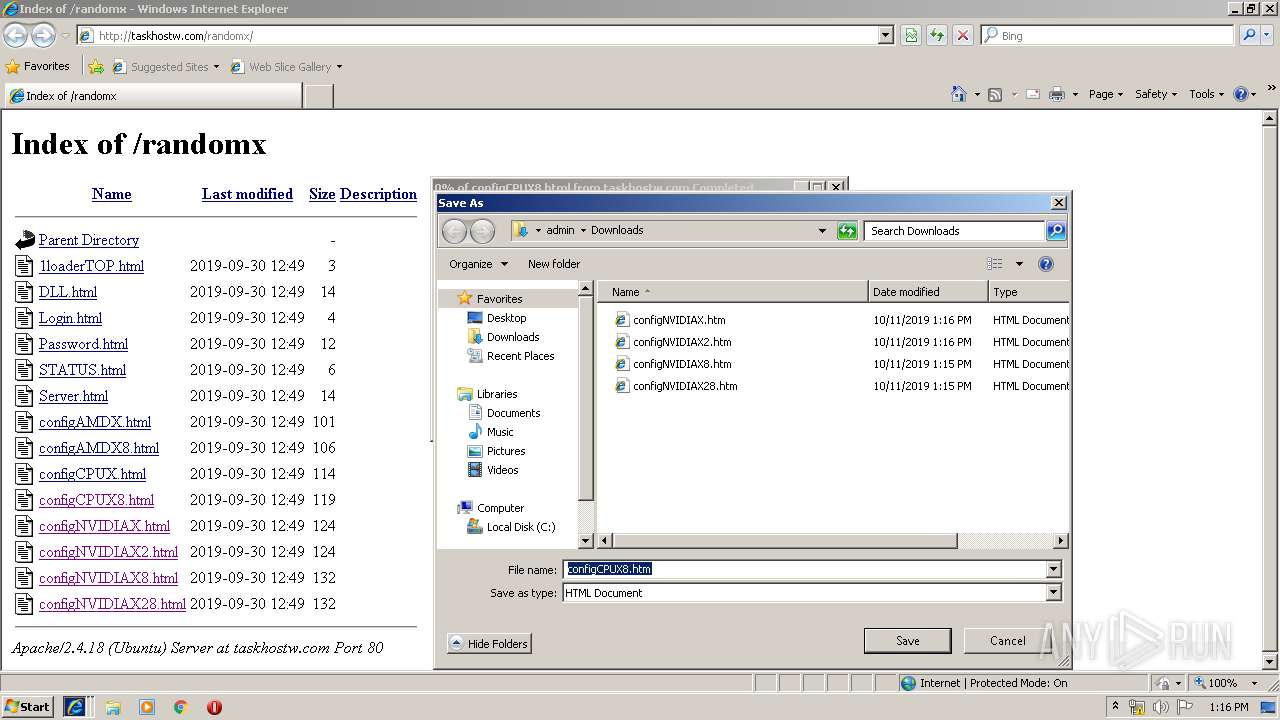The width and height of the screenshot is (1280, 720).
Task: Click the Help question mark icon in IE
Action: point(1241,94)
